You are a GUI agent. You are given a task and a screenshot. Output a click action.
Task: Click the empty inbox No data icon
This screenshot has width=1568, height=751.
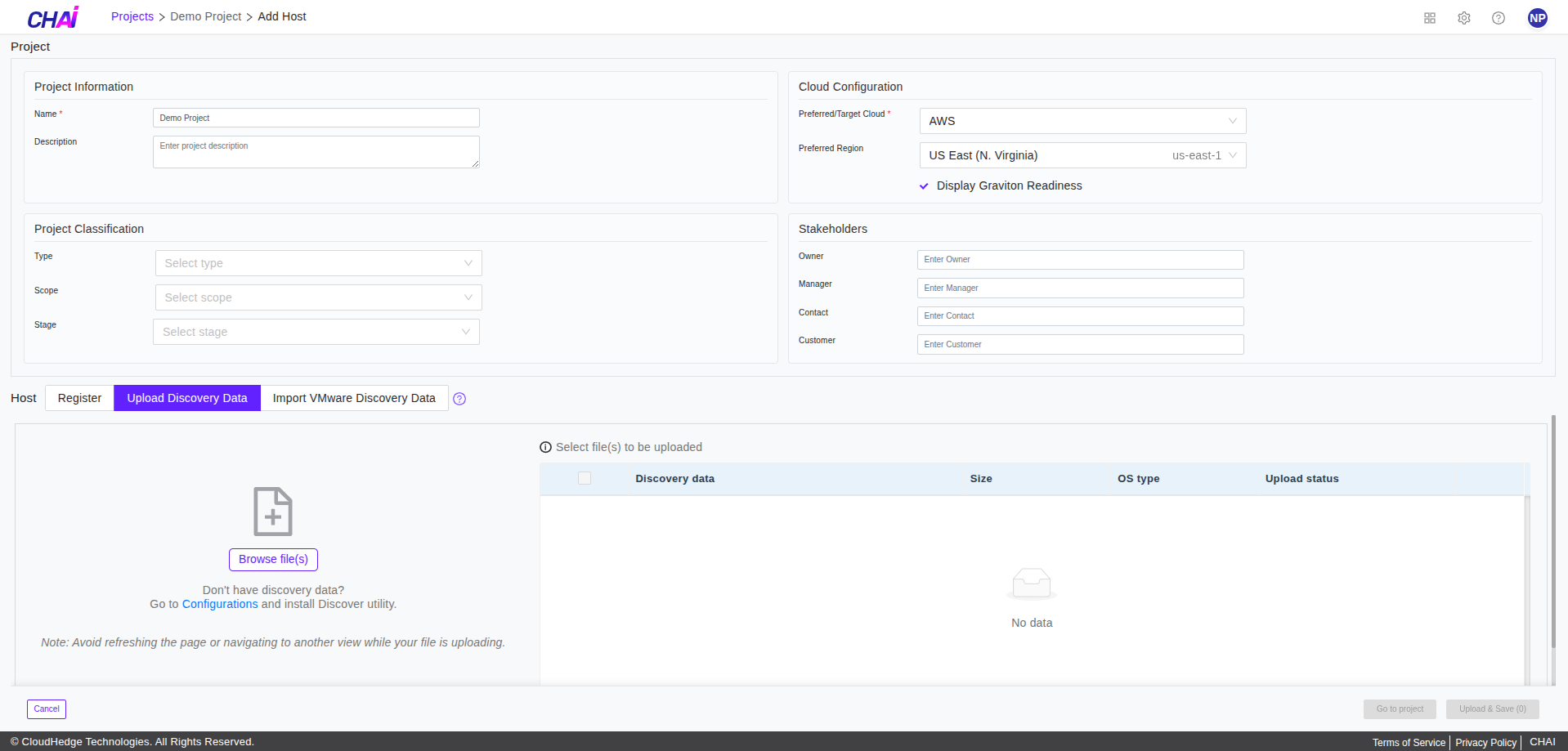1032,584
